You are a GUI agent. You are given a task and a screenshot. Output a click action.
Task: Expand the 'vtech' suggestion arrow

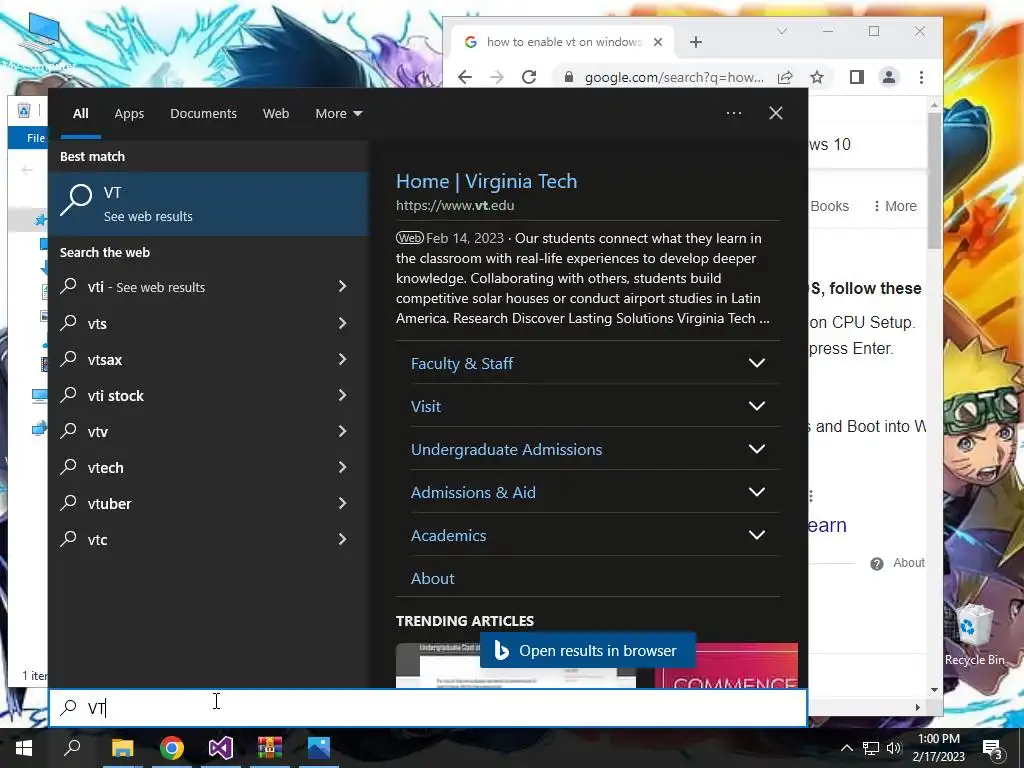click(x=342, y=467)
